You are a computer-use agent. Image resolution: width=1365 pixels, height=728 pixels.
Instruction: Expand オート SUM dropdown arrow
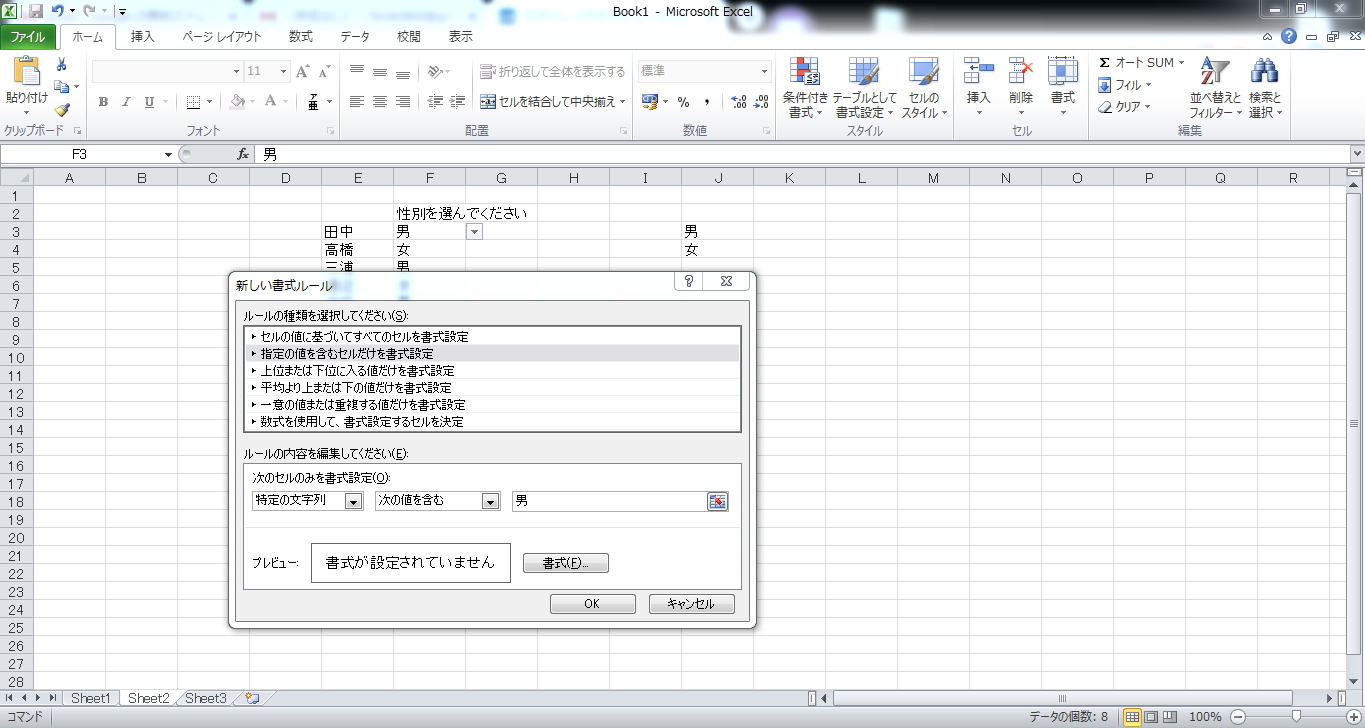click(1181, 63)
